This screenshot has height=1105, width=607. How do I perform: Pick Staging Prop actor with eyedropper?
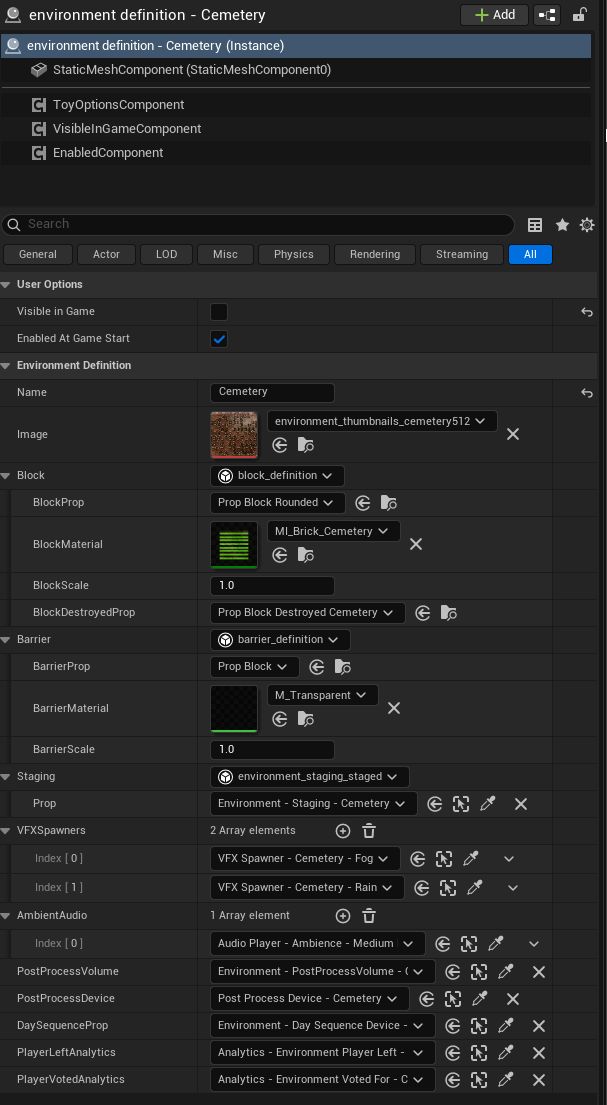(488, 803)
